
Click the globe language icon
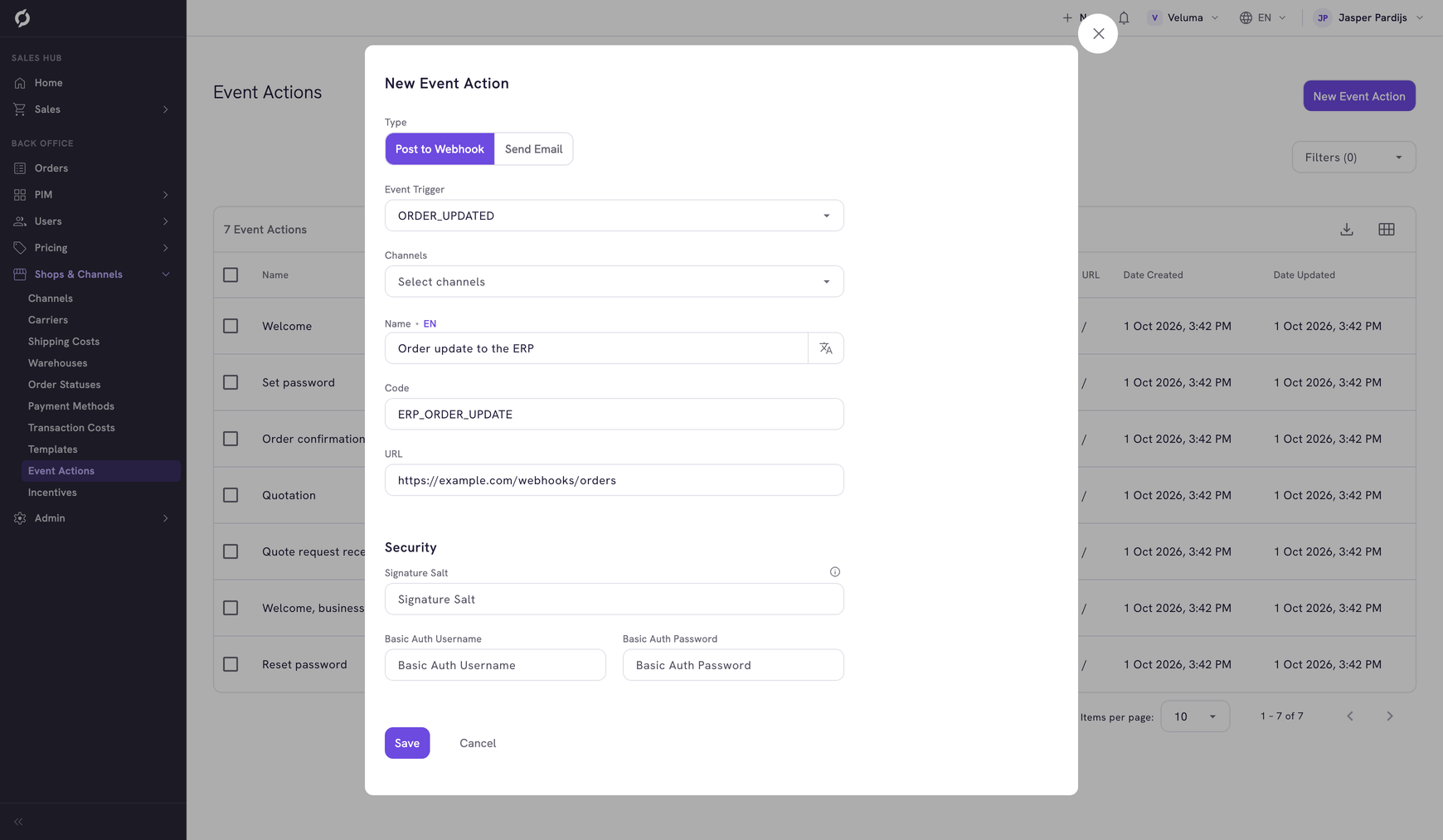[1246, 17]
